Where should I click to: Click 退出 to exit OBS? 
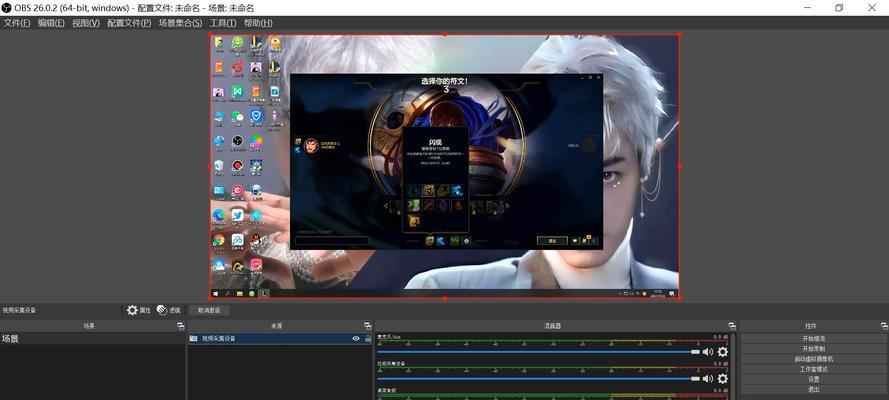pyautogui.click(x=814, y=389)
